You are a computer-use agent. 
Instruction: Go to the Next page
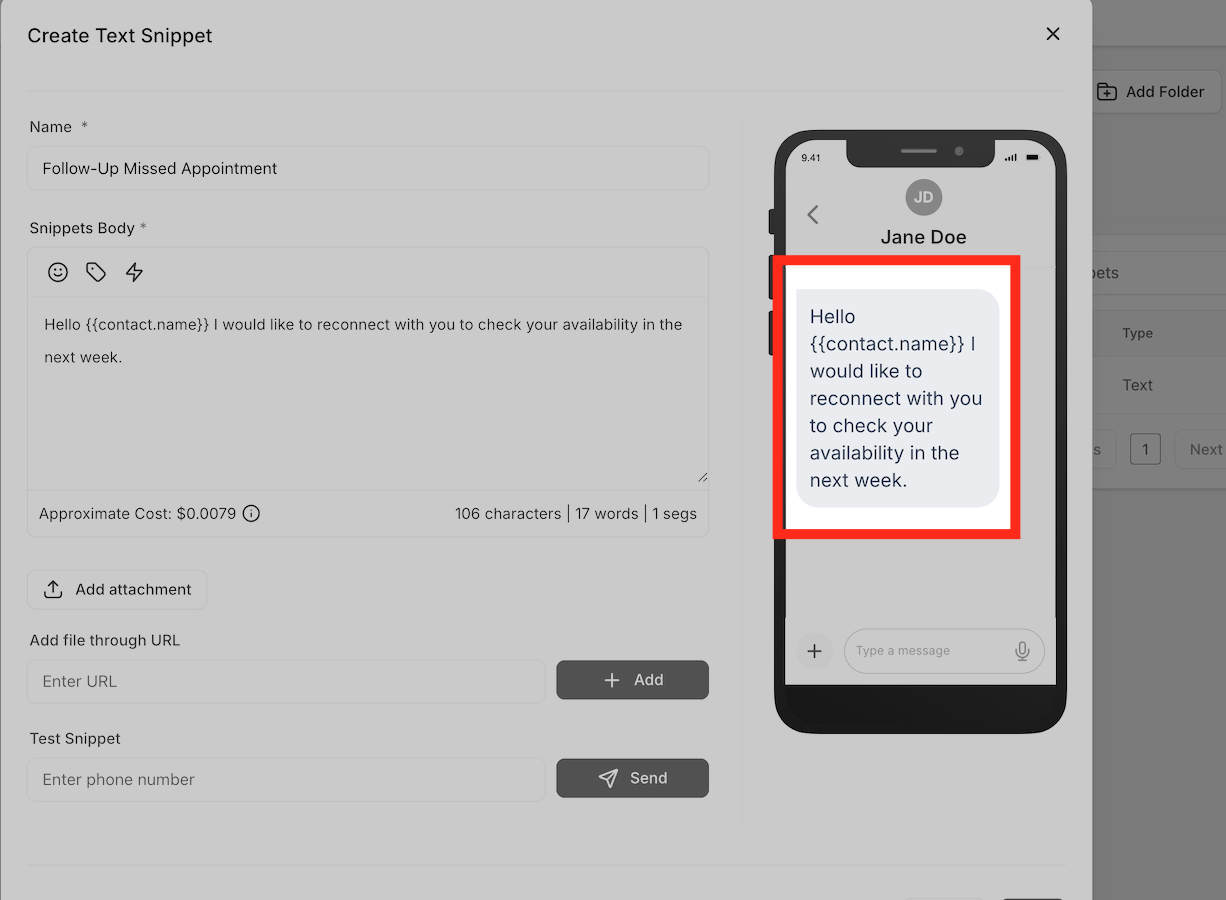pyautogui.click(x=1203, y=449)
